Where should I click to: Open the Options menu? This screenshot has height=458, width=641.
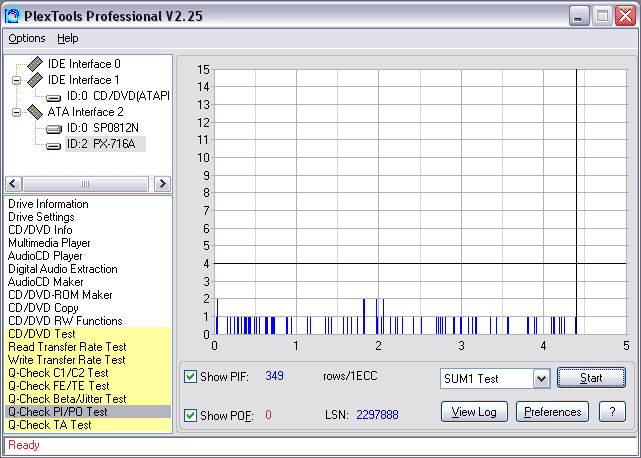click(x=27, y=38)
